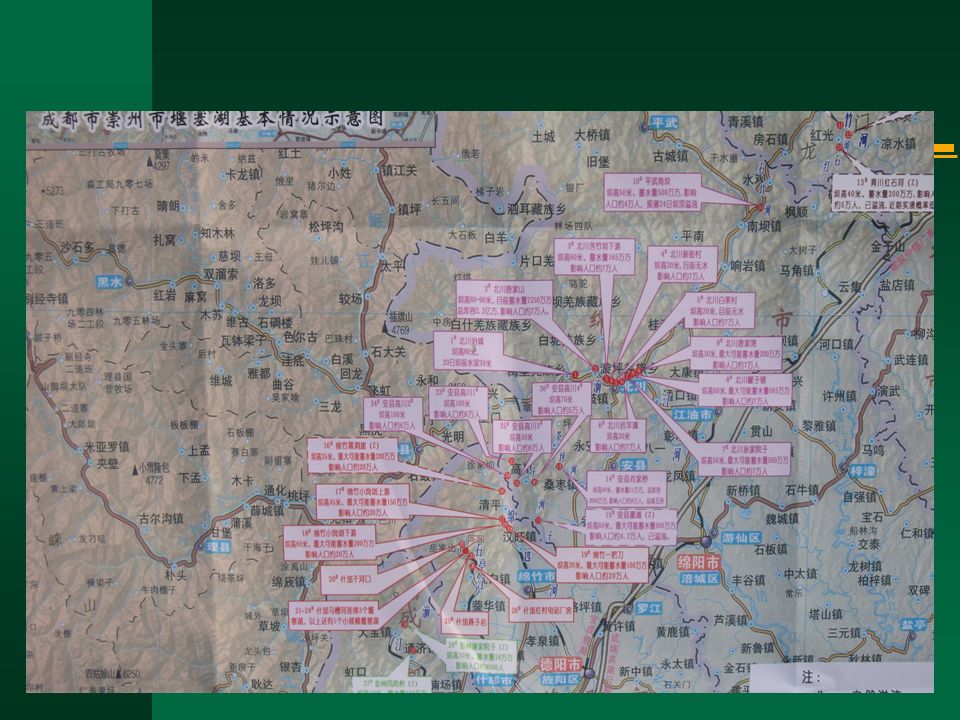This screenshot has width=960, height=720.
Task: Select the blue 什邡市 label
Action: point(495,680)
